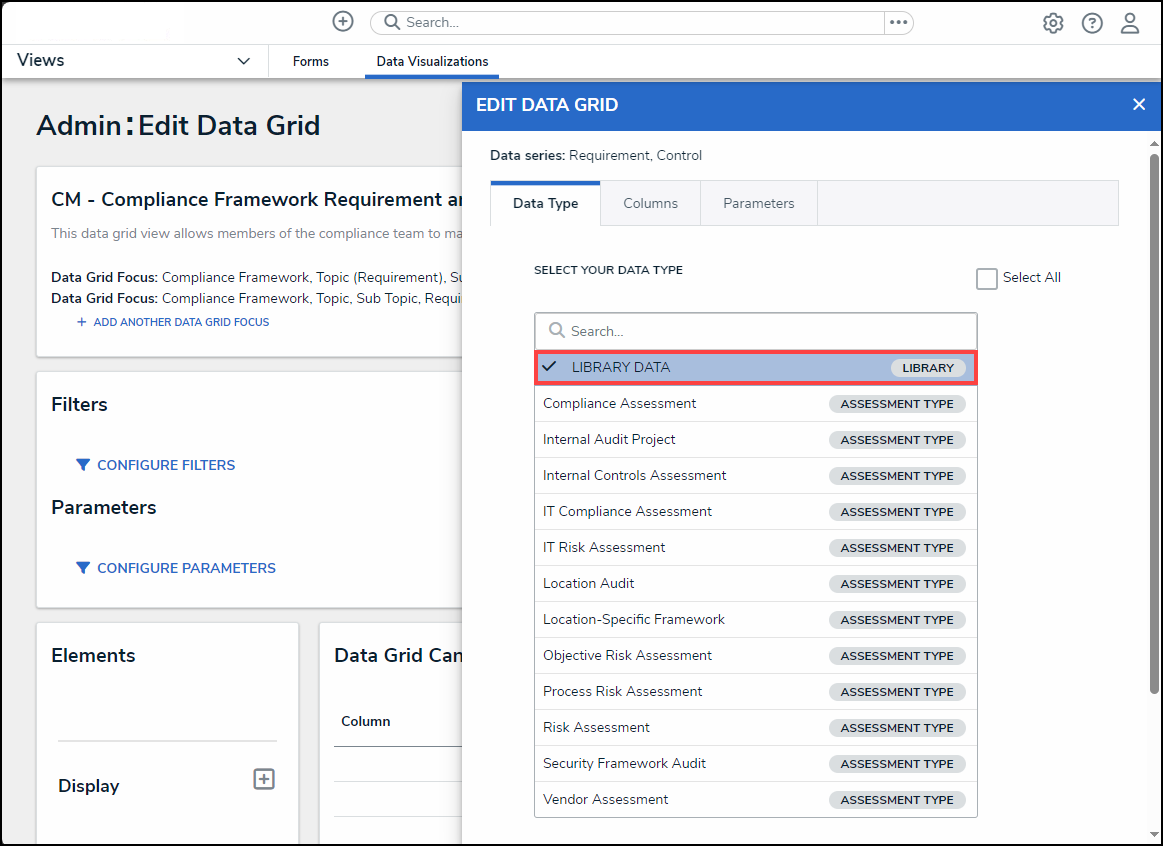Viewport: 1163px width, 846px height.
Task: Click the Configure Parameters funnel icon
Action: click(83, 568)
